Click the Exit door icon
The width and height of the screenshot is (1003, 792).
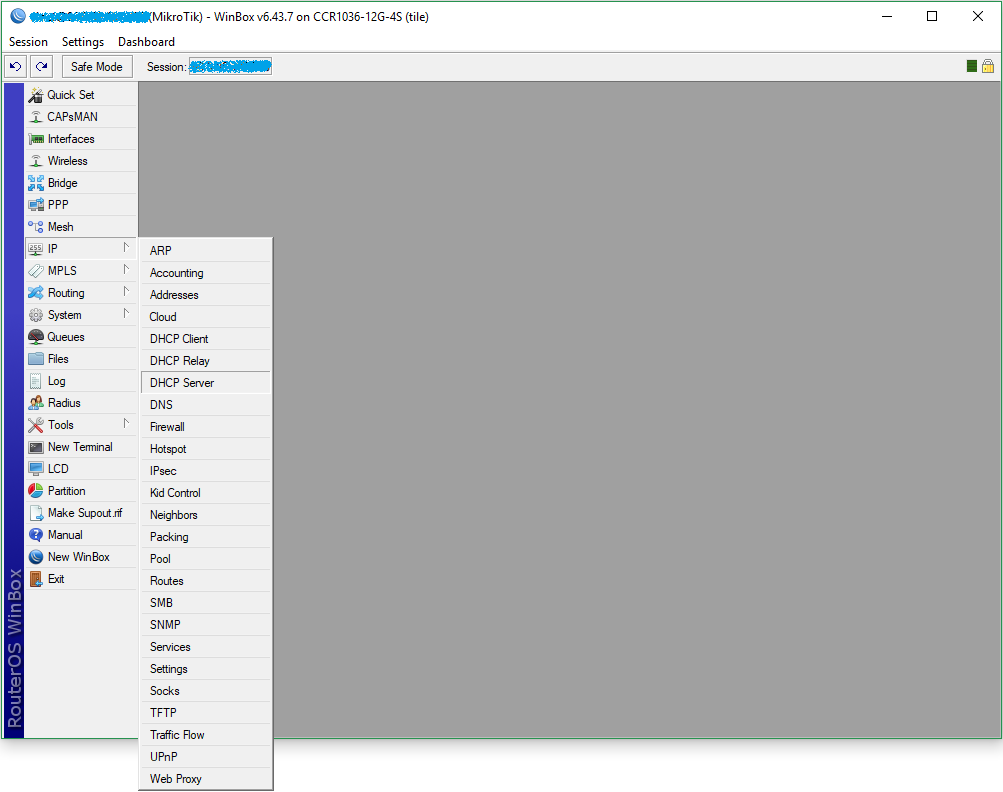(x=36, y=580)
